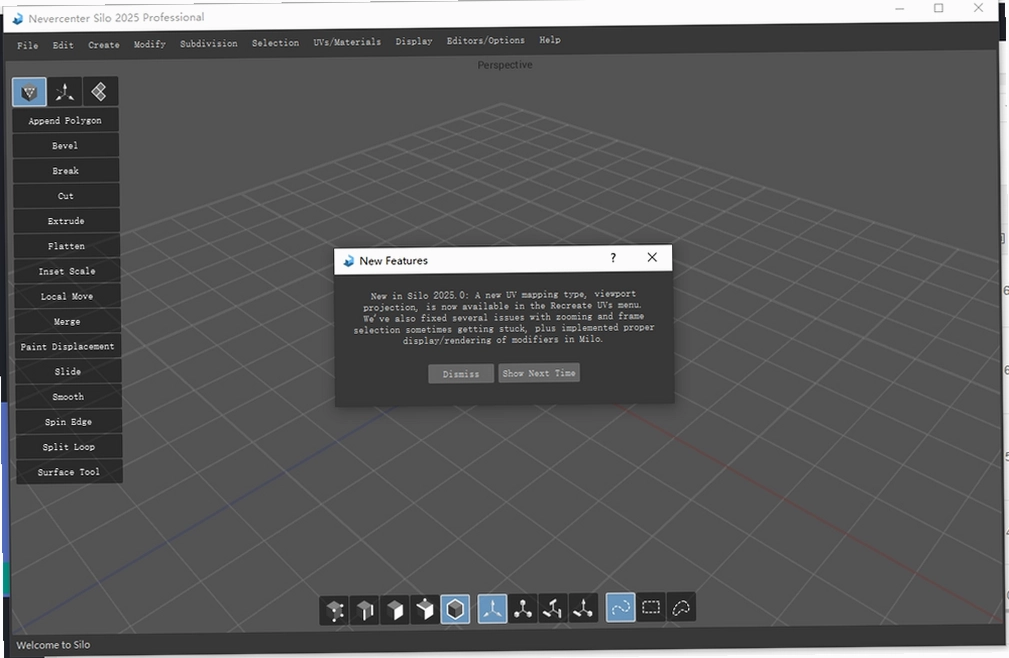Click the Bevel tool button

tap(65, 145)
